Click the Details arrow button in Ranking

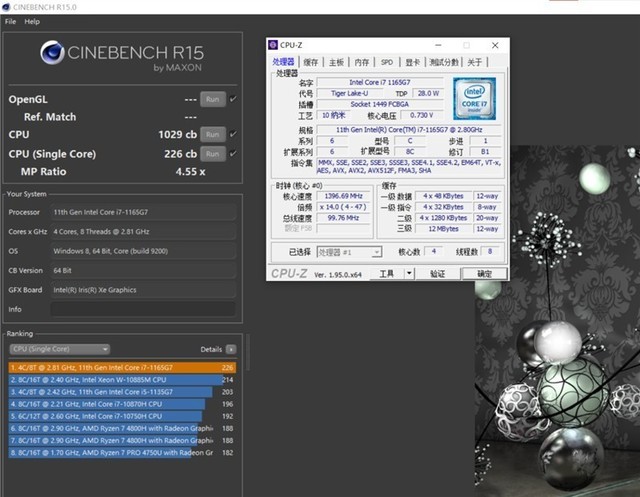(x=231, y=349)
